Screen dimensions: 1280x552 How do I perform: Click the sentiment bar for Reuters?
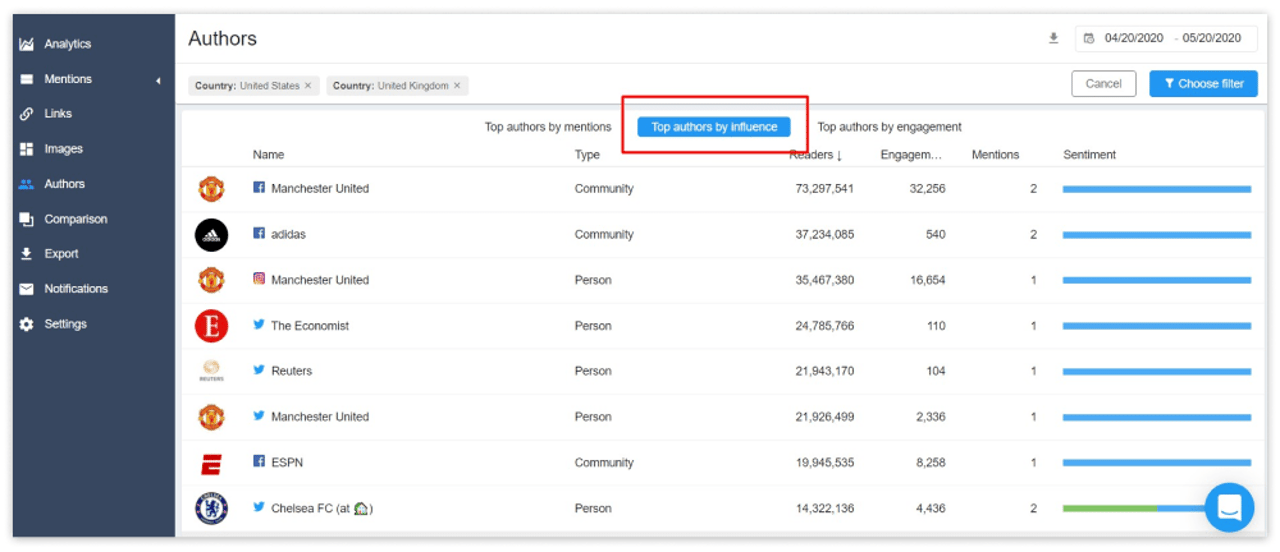coord(1156,371)
